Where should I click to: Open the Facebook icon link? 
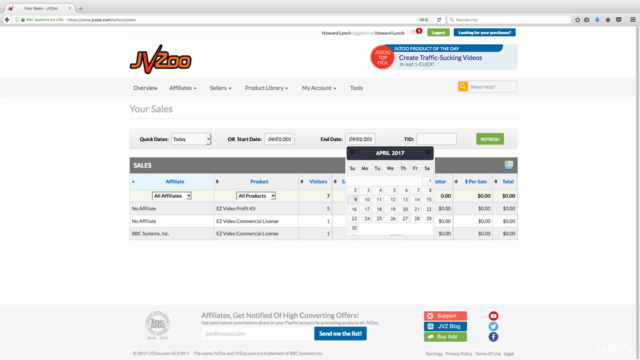point(493,337)
